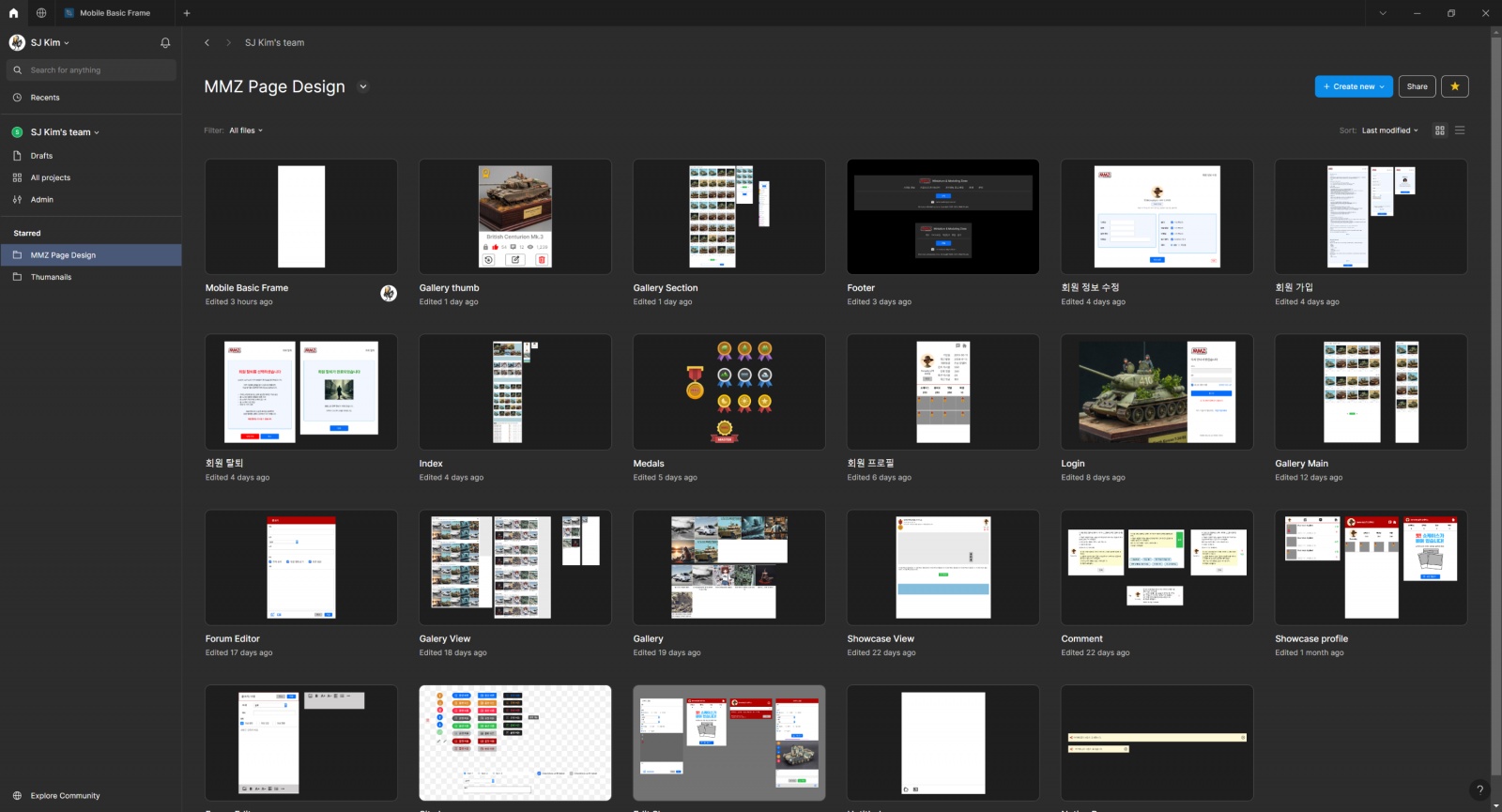Open Explore Community at sidebar bottom
The height and width of the screenshot is (812, 1502).
point(65,796)
